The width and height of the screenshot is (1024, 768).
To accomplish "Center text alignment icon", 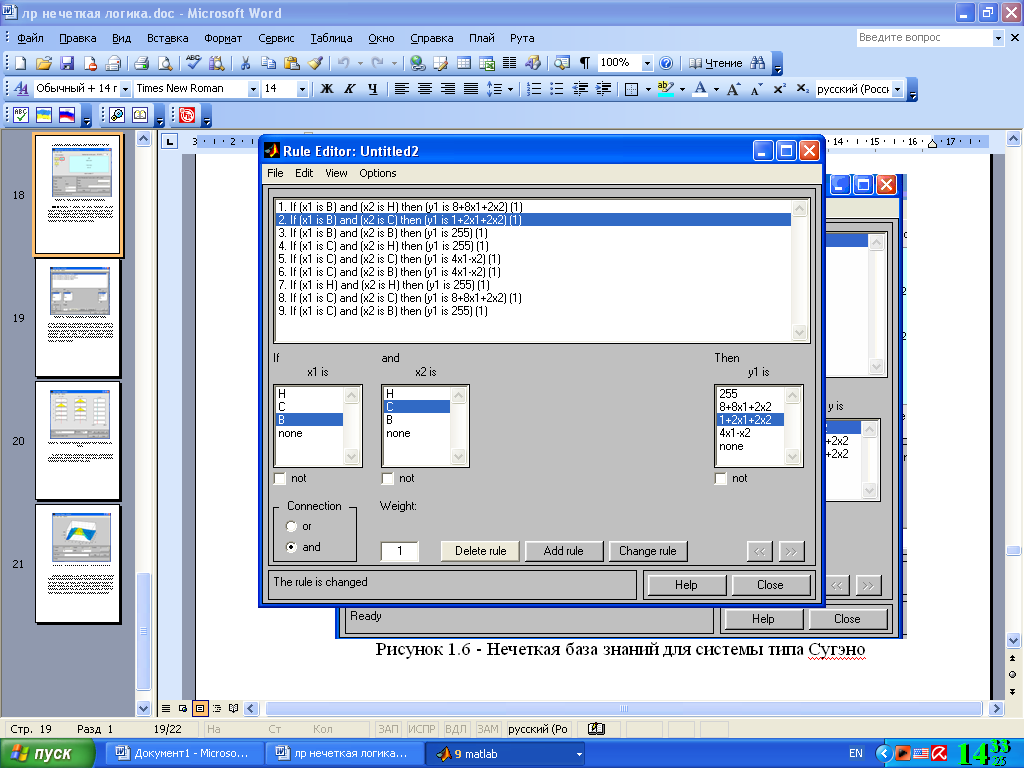I will 424,89.
